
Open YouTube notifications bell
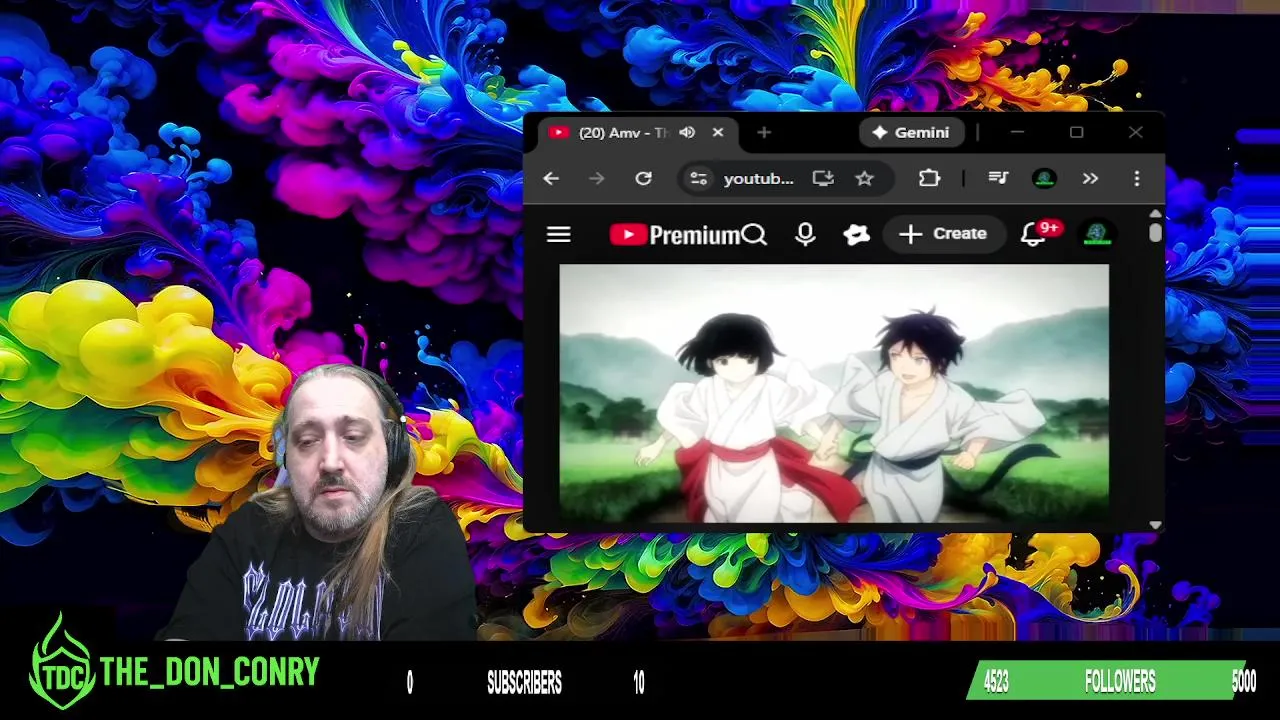pyautogui.click(x=1033, y=234)
